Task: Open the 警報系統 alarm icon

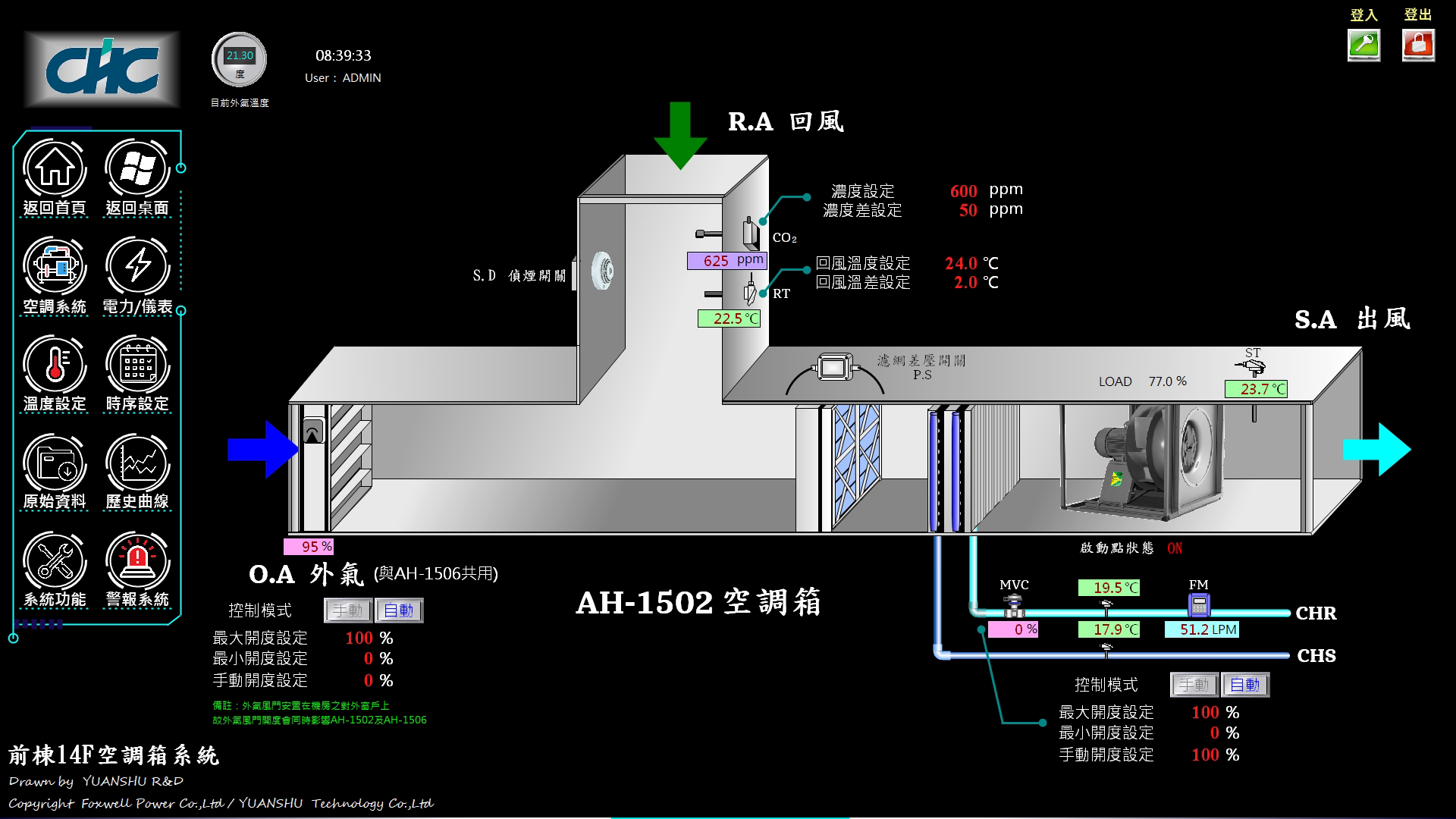Action: 137,561
